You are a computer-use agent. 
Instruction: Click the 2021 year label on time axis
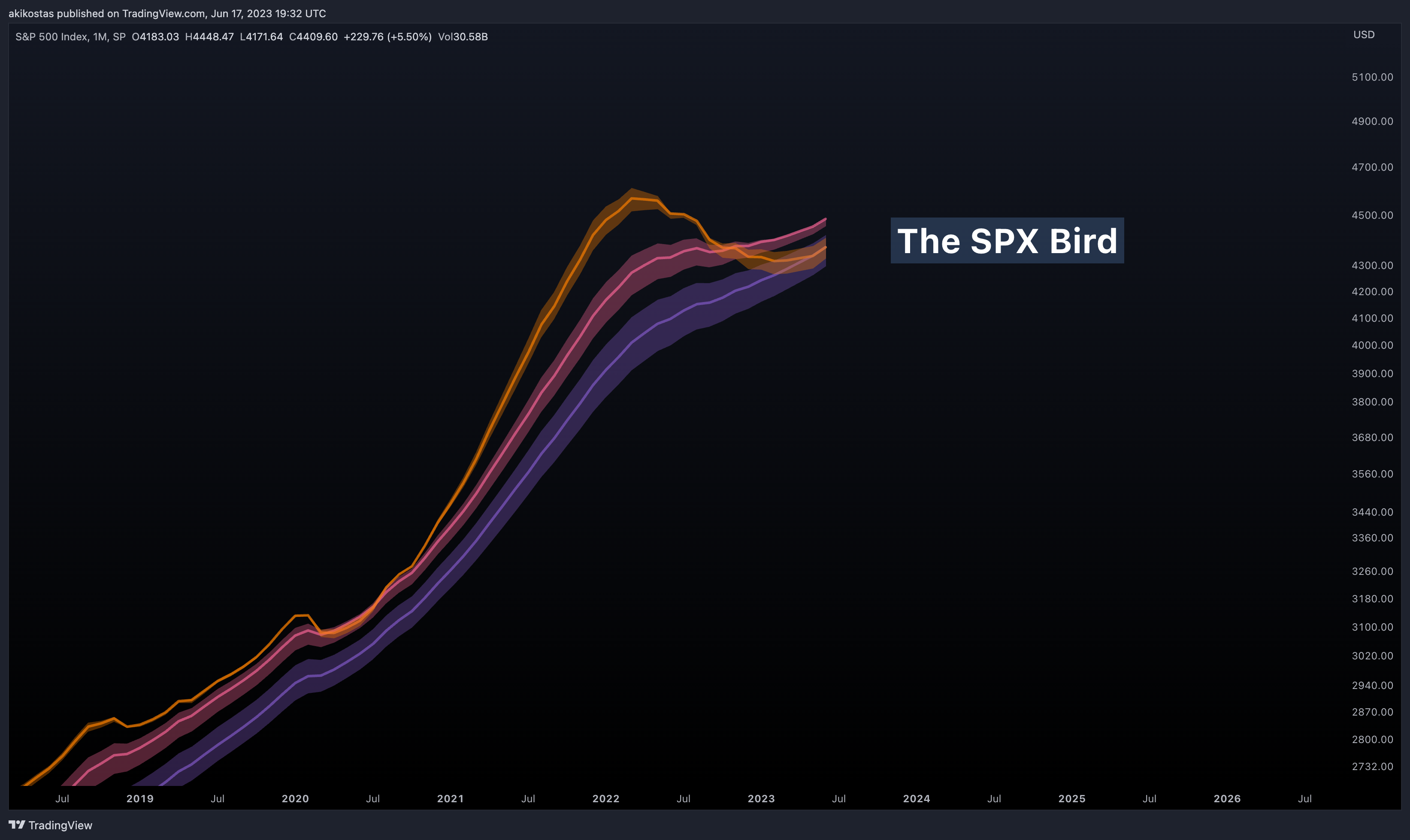[451, 799]
